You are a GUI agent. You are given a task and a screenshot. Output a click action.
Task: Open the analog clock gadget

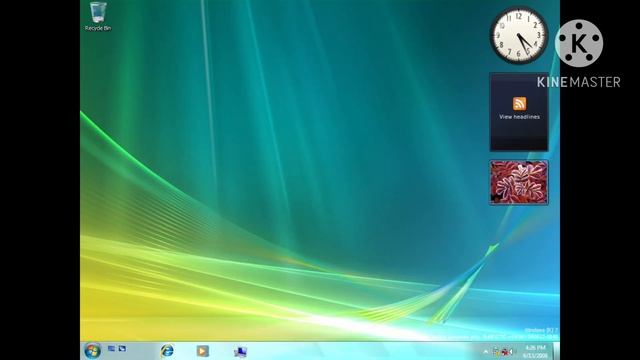pos(519,36)
